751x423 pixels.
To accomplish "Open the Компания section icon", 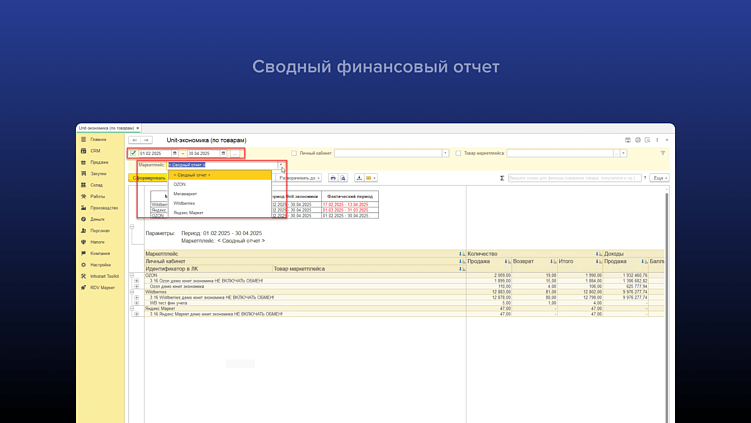I will (x=83, y=253).
